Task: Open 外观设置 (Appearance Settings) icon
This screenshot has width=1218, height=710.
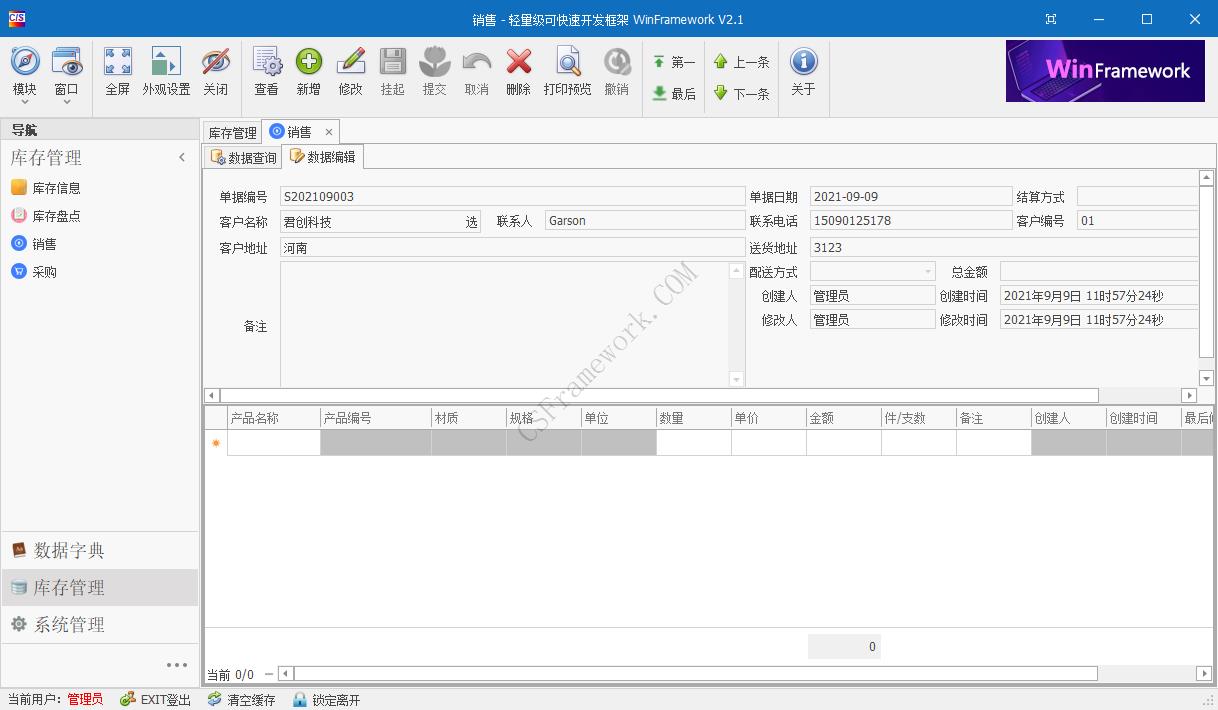Action: [165, 71]
